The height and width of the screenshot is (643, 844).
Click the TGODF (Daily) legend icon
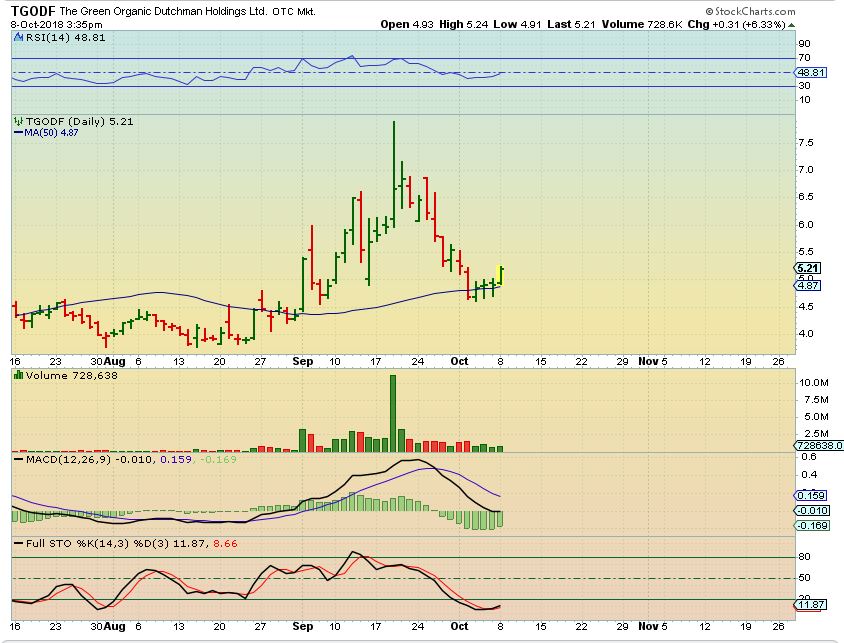17,121
